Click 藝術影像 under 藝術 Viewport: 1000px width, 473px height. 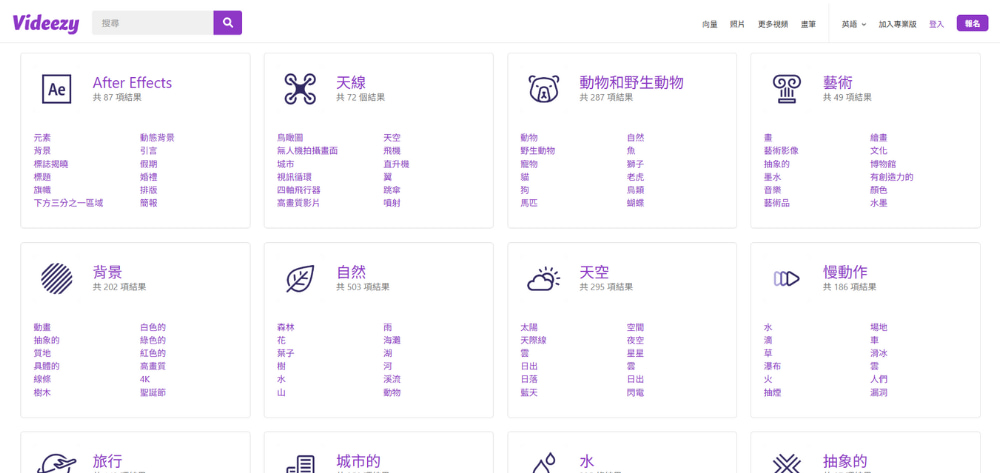(x=781, y=151)
